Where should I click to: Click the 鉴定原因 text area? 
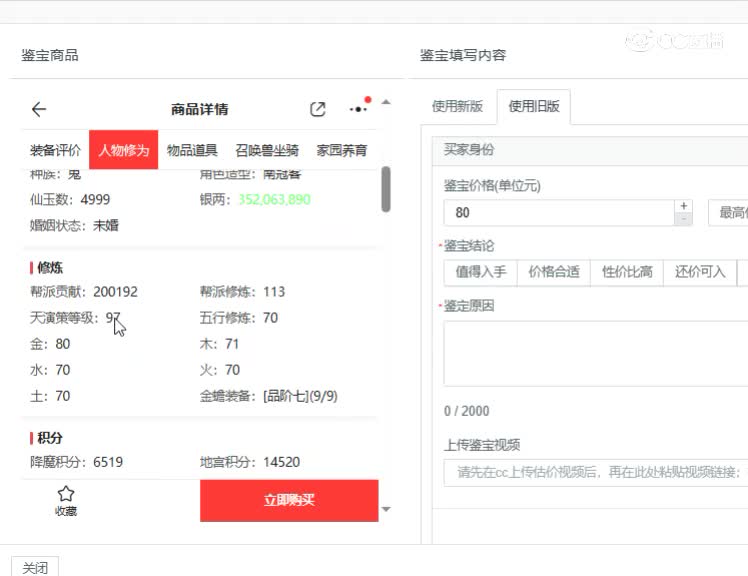(595, 354)
